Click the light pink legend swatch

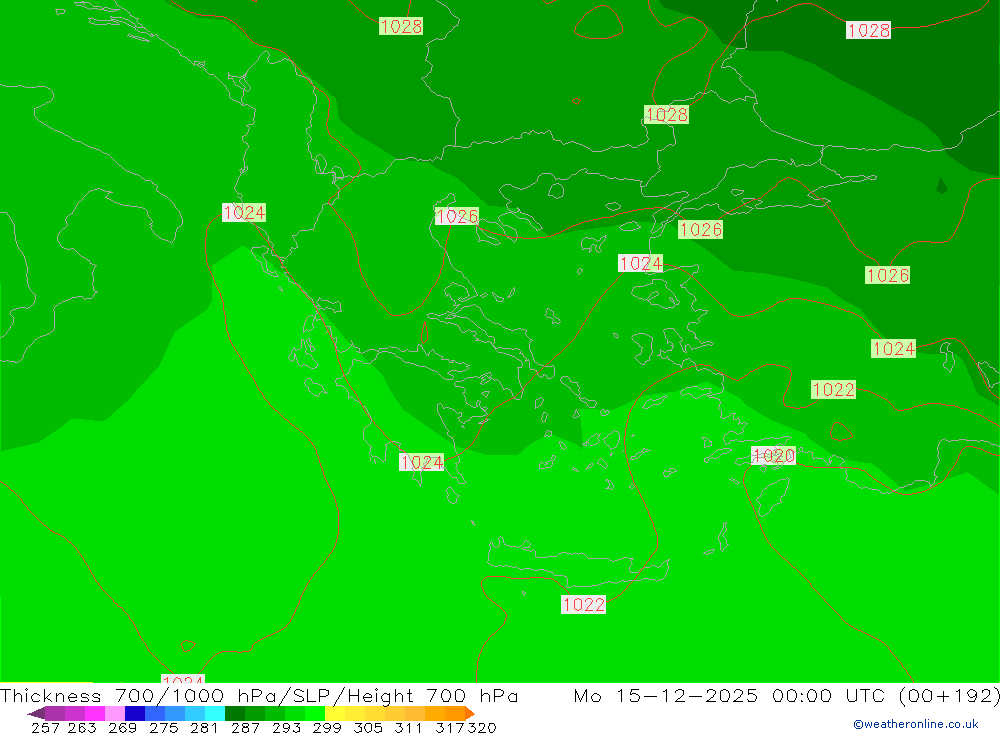(x=115, y=713)
